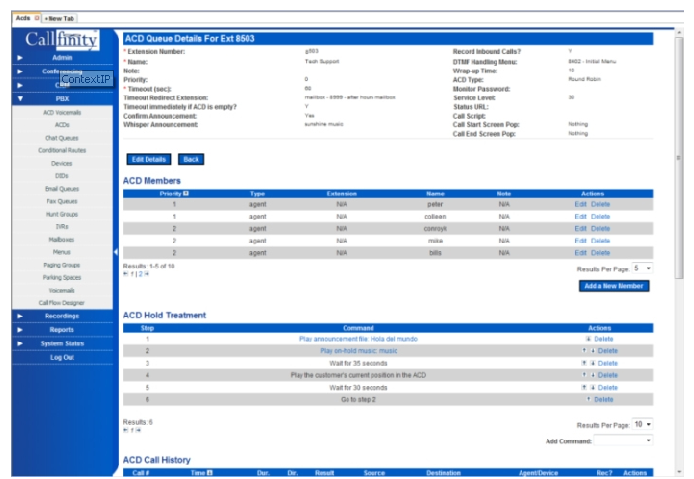
Task: Open Chat Queues in sidebar
Action: click(62, 138)
